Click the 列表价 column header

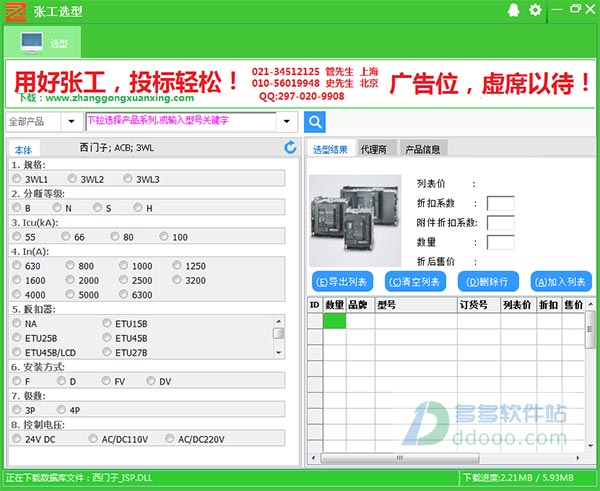coord(518,305)
